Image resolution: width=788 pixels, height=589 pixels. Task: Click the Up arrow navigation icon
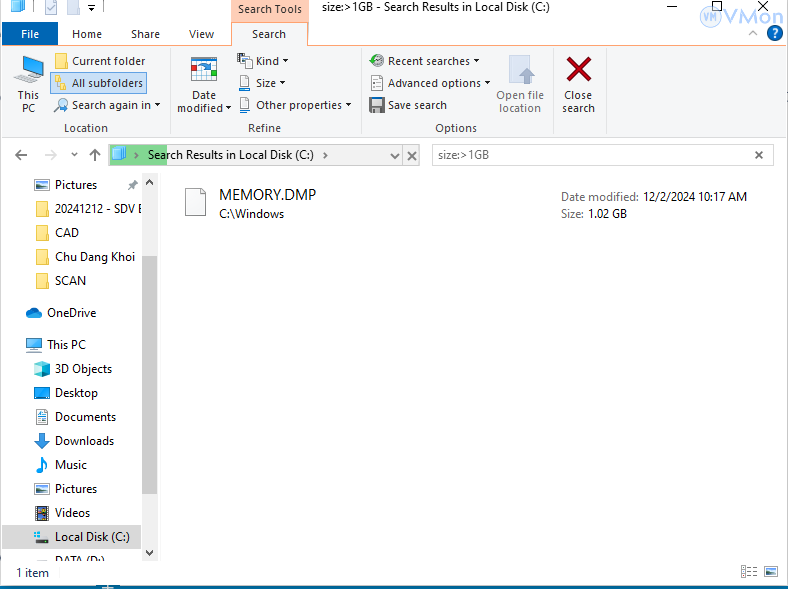click(x=95, y=155)
